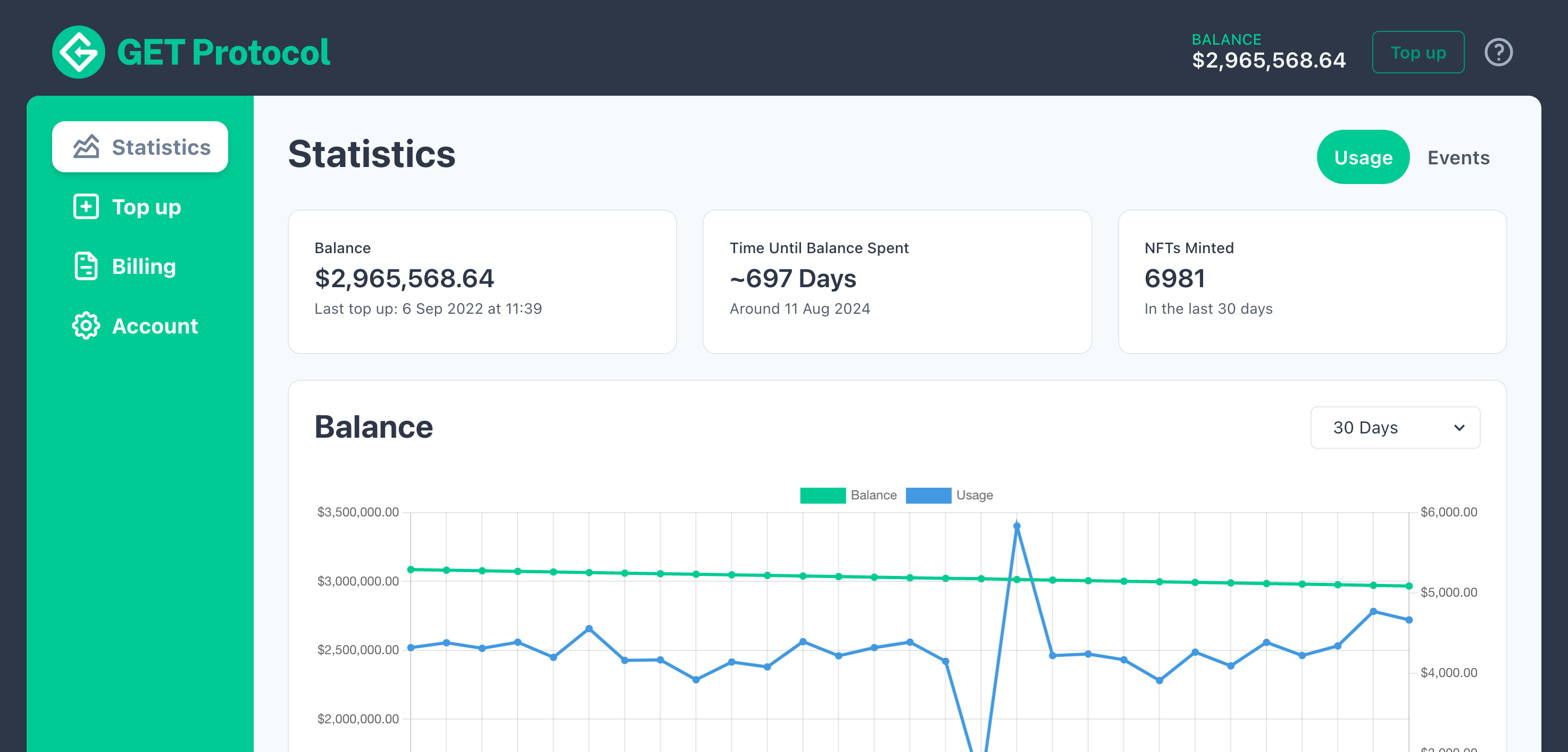Click the Top up plus icon in sidebar

pyautogui.click(x=86, y=207)
